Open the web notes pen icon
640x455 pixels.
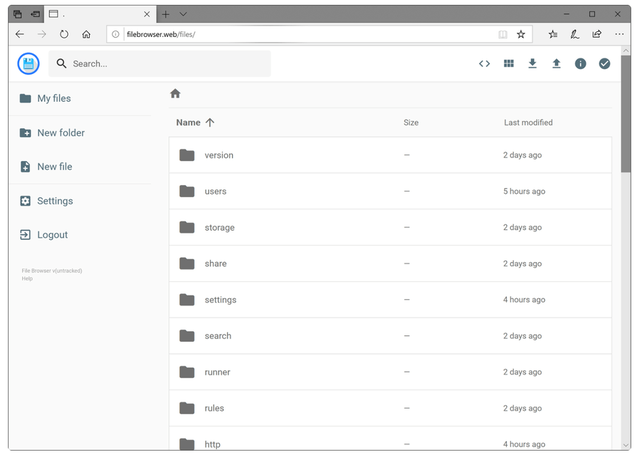point(575,34)
